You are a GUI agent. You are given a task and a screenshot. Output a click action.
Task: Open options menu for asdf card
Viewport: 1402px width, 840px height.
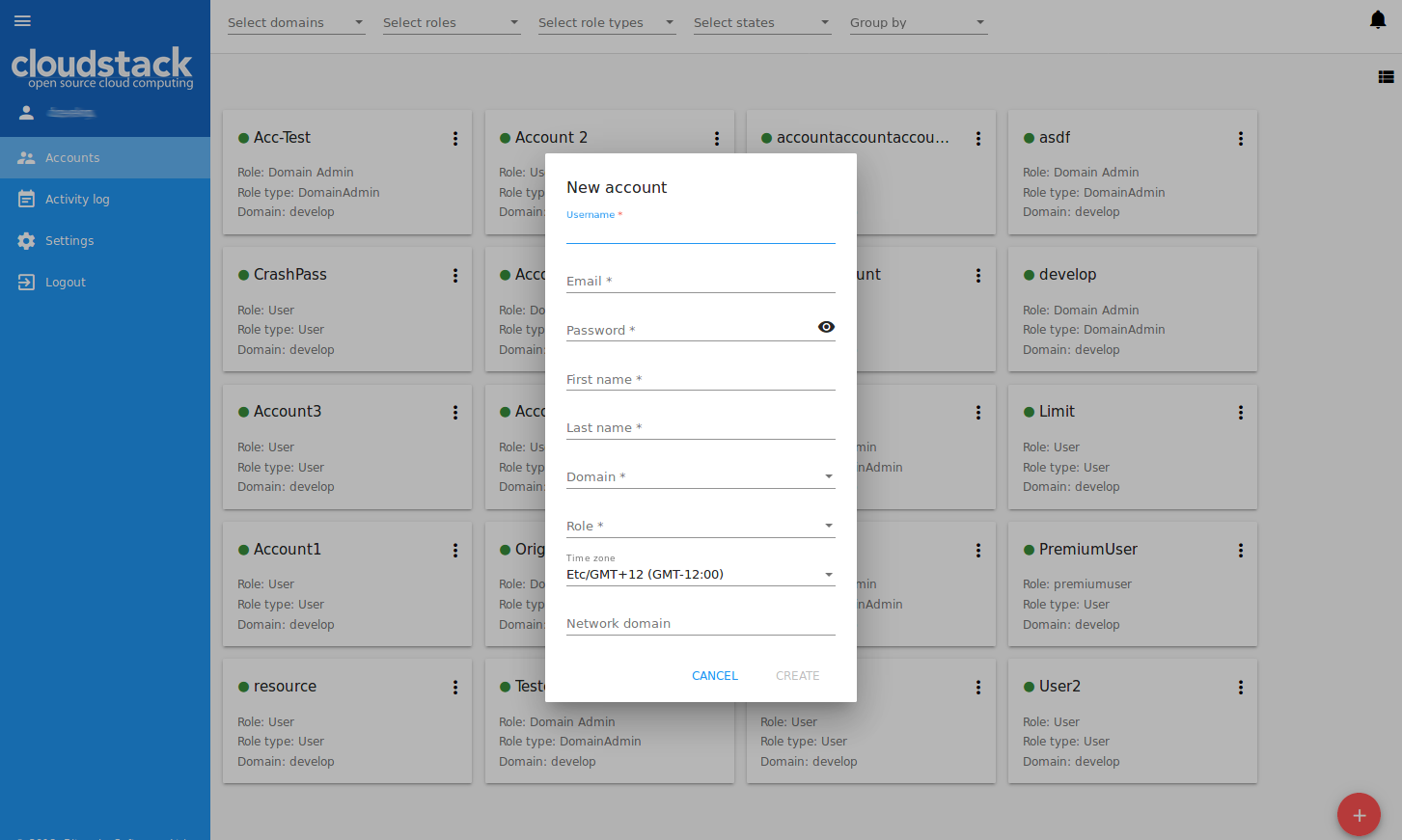[1240, 139]
